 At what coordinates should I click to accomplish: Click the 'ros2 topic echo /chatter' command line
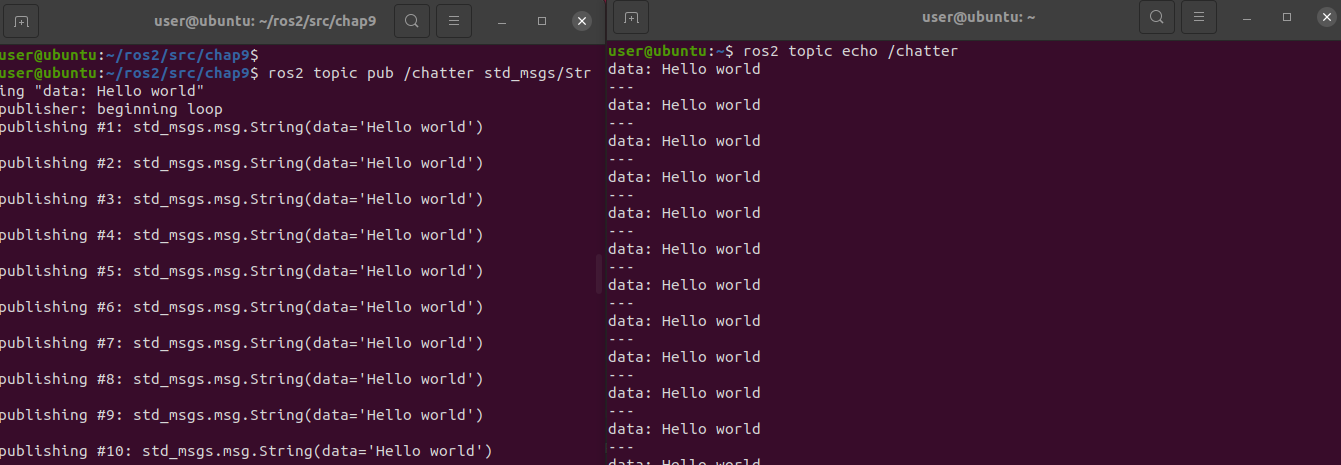coord(783,51)
